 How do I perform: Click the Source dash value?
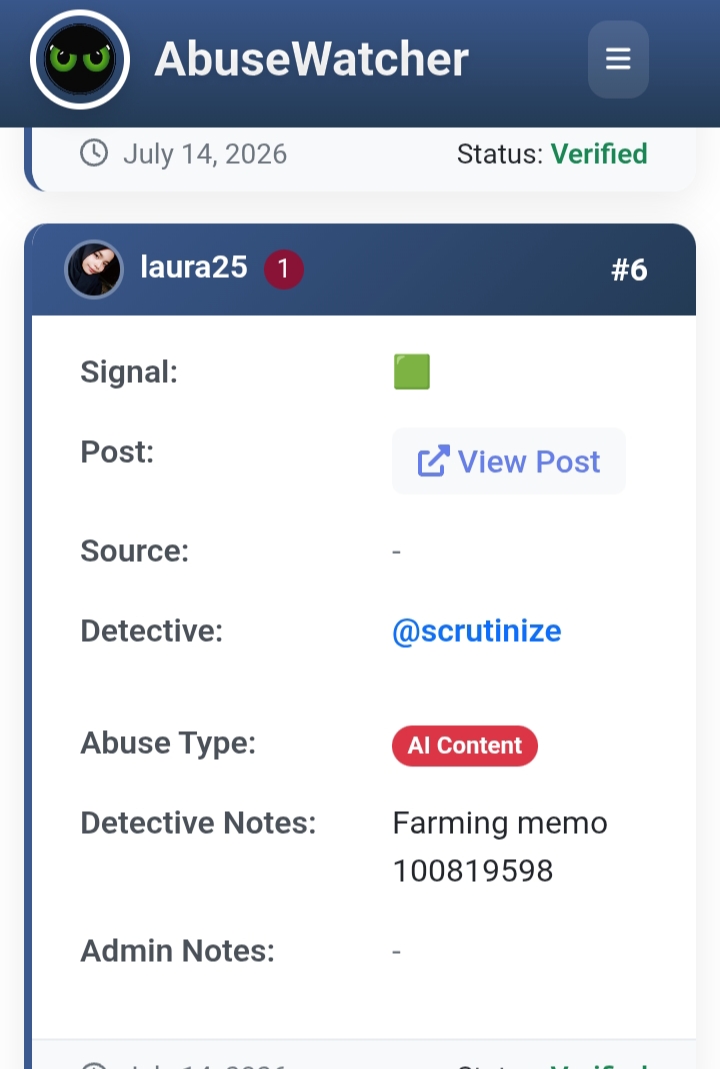396,551
